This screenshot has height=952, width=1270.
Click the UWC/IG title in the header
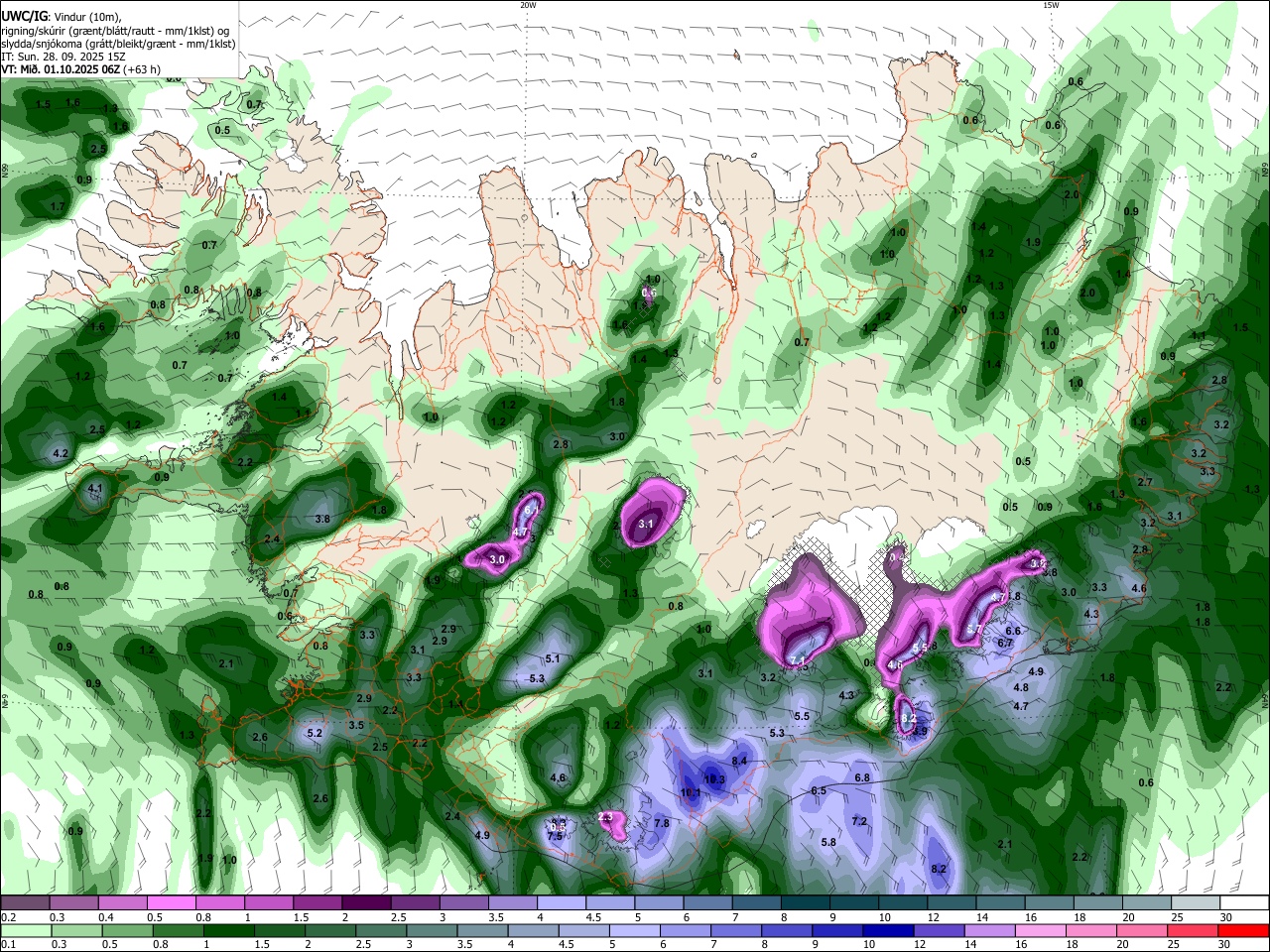point(24,16)
